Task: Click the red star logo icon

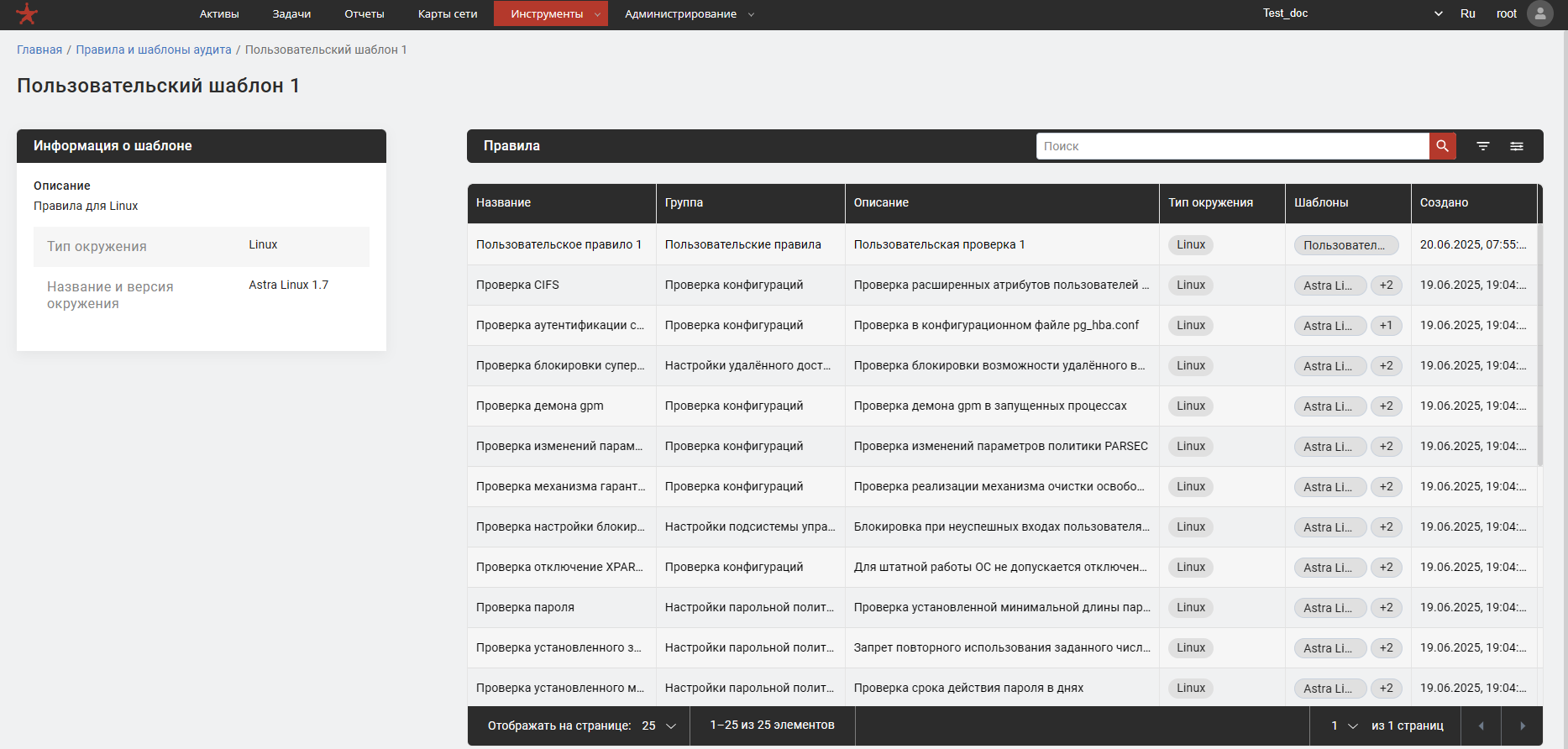Action: click(27, 13)
